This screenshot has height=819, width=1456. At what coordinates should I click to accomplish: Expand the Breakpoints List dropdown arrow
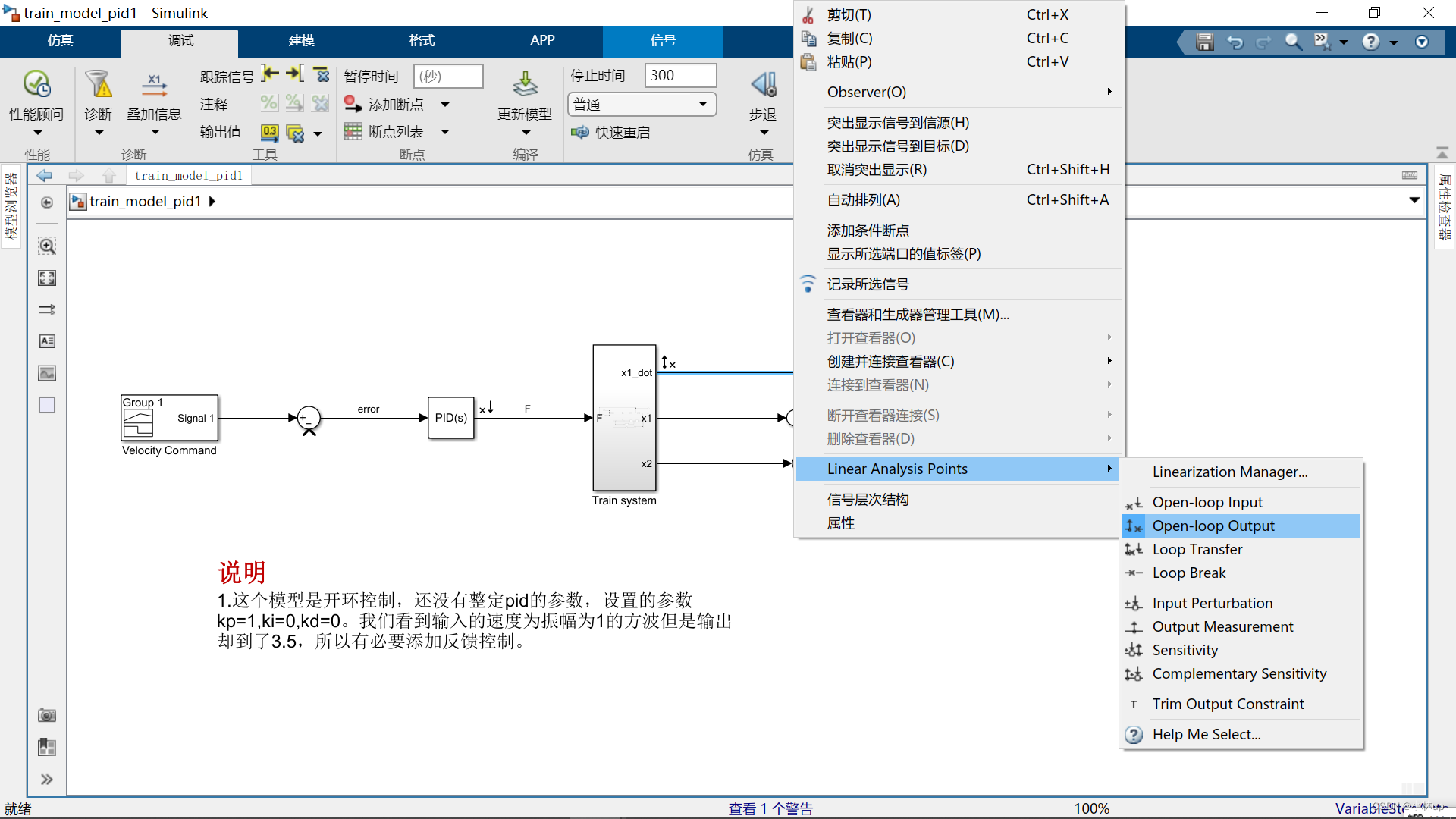point(445,131)
